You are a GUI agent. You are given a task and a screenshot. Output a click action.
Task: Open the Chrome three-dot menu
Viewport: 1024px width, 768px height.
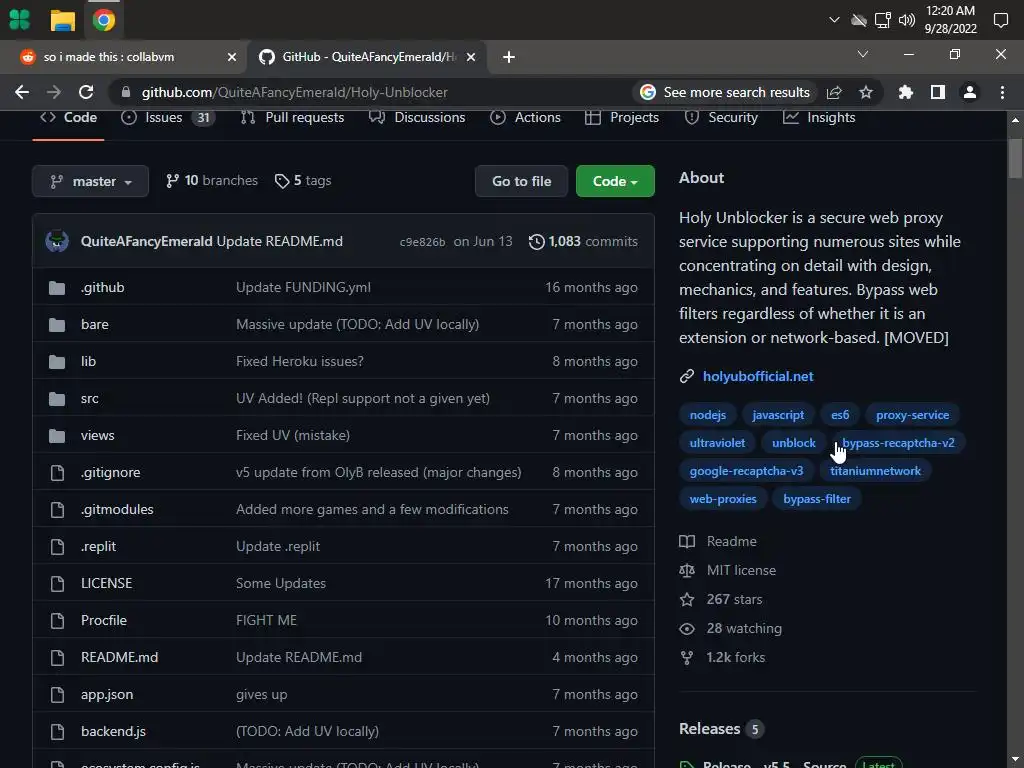click(1002, 92)
